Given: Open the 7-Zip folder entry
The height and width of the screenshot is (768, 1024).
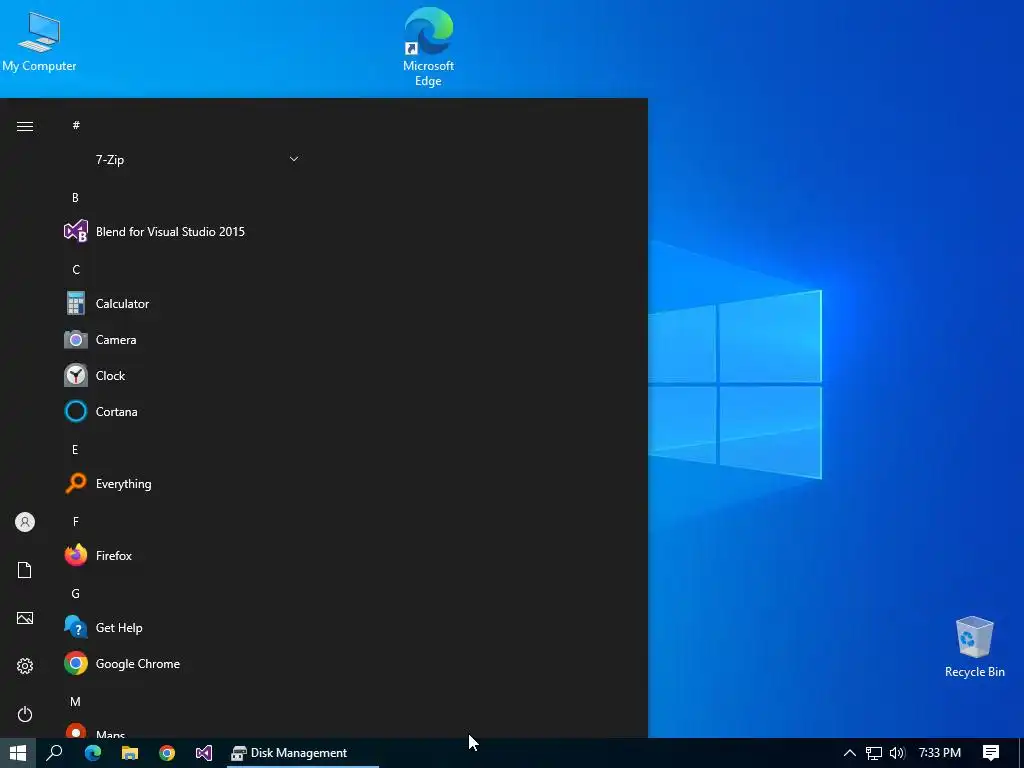Looking at the screenshot, I should coord(185,159).
